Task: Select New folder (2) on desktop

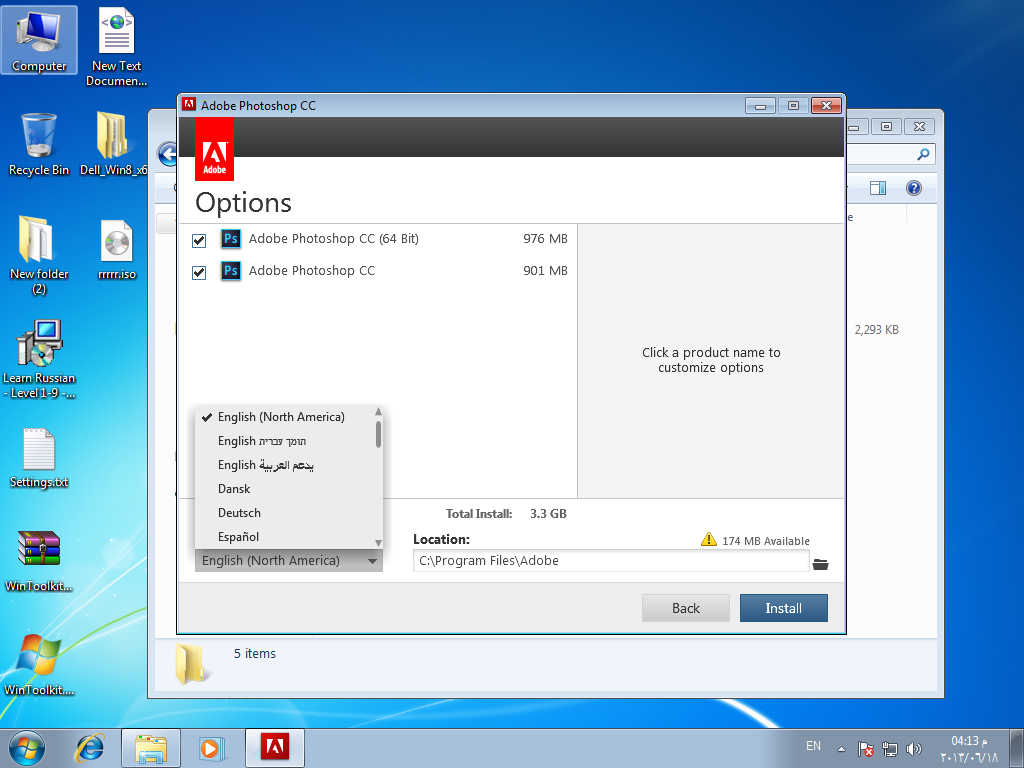Action: 39,255
